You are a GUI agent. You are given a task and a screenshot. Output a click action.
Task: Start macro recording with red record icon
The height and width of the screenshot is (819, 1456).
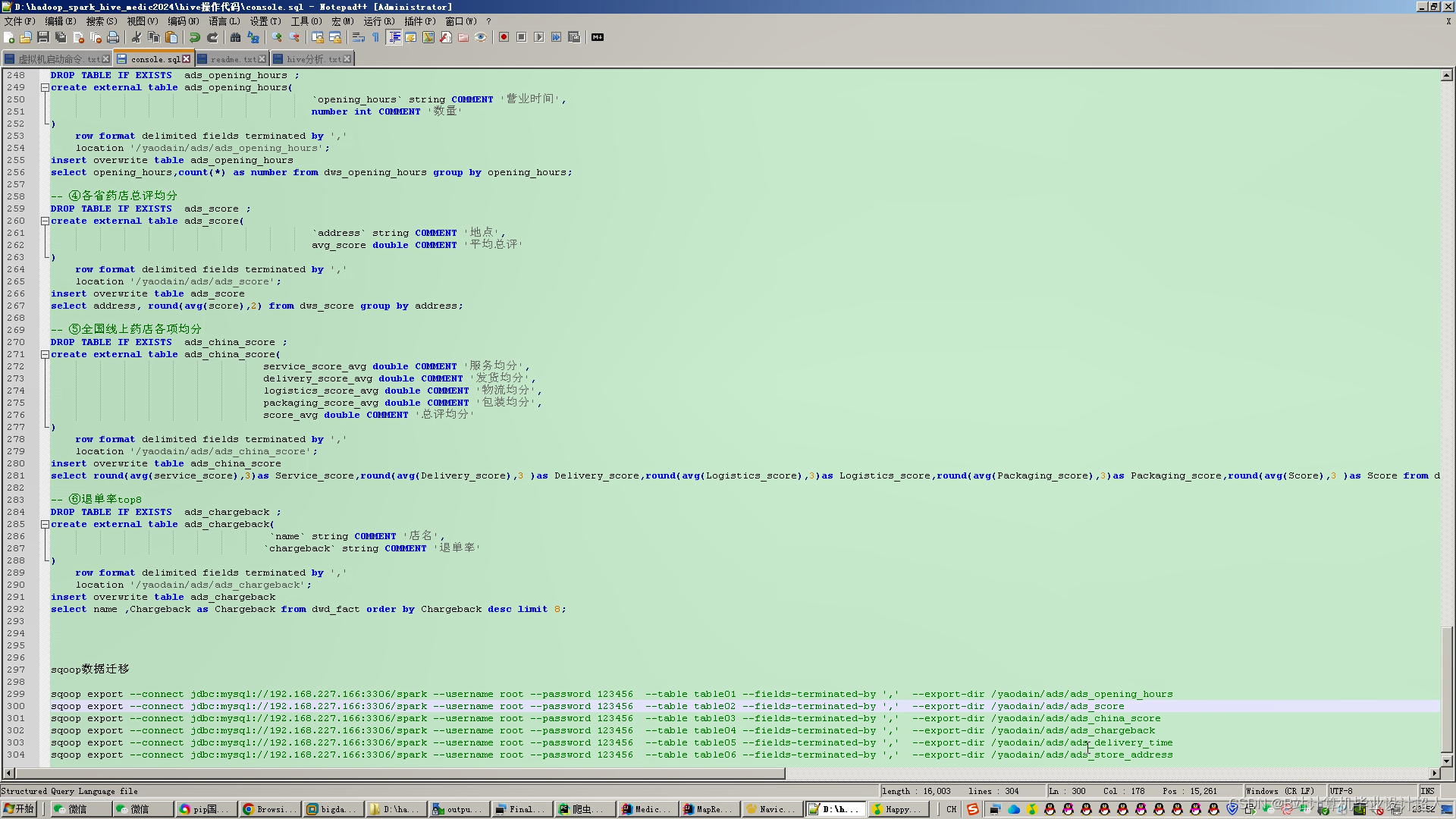tap(504, 37)
